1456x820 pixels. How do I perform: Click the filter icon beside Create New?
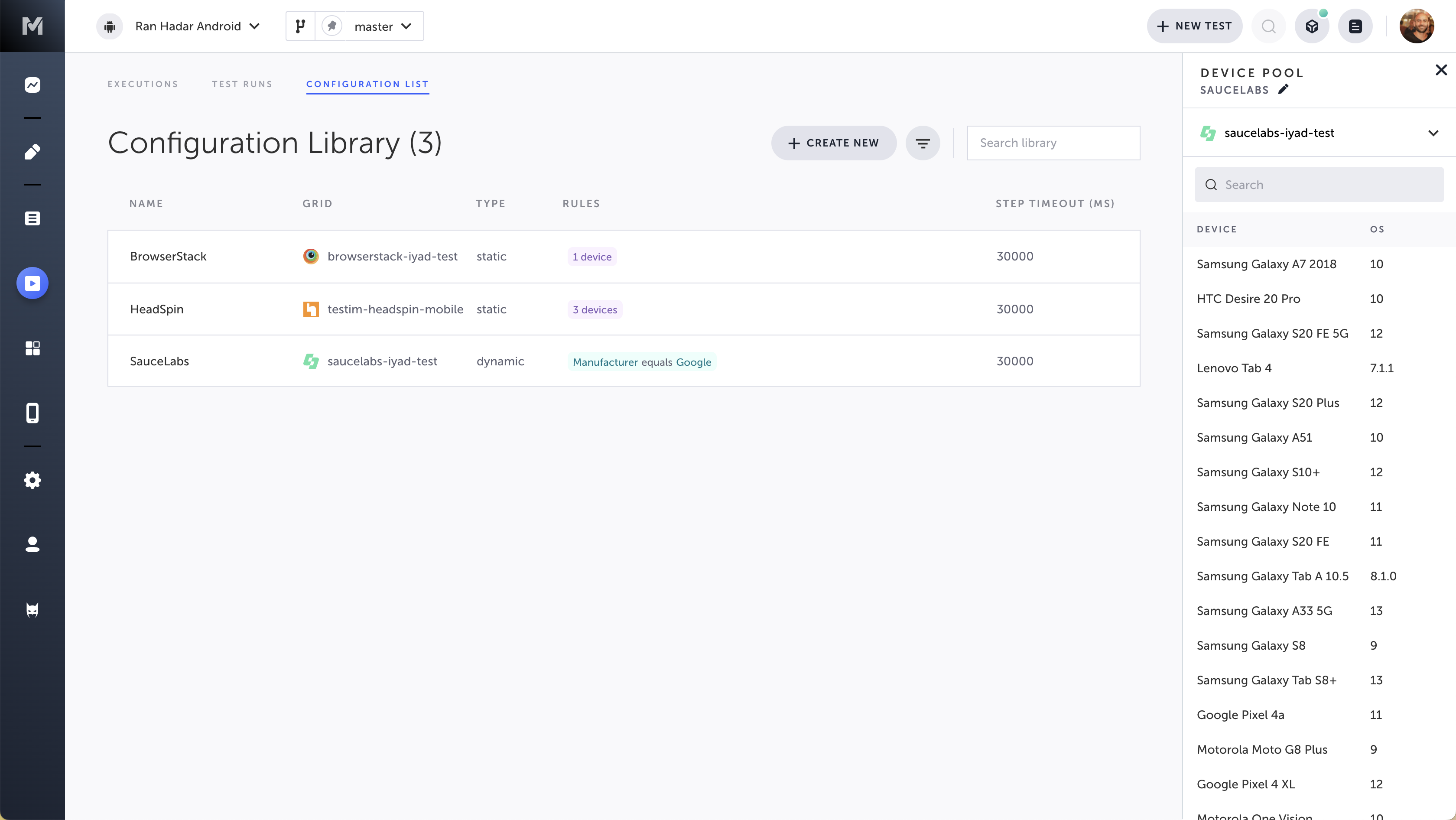[x=923, y=143]
